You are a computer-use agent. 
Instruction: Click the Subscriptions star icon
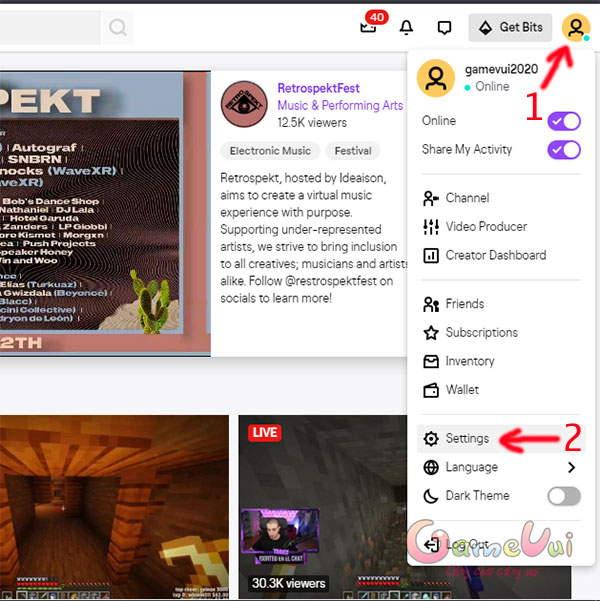click(x=431, y=333)
